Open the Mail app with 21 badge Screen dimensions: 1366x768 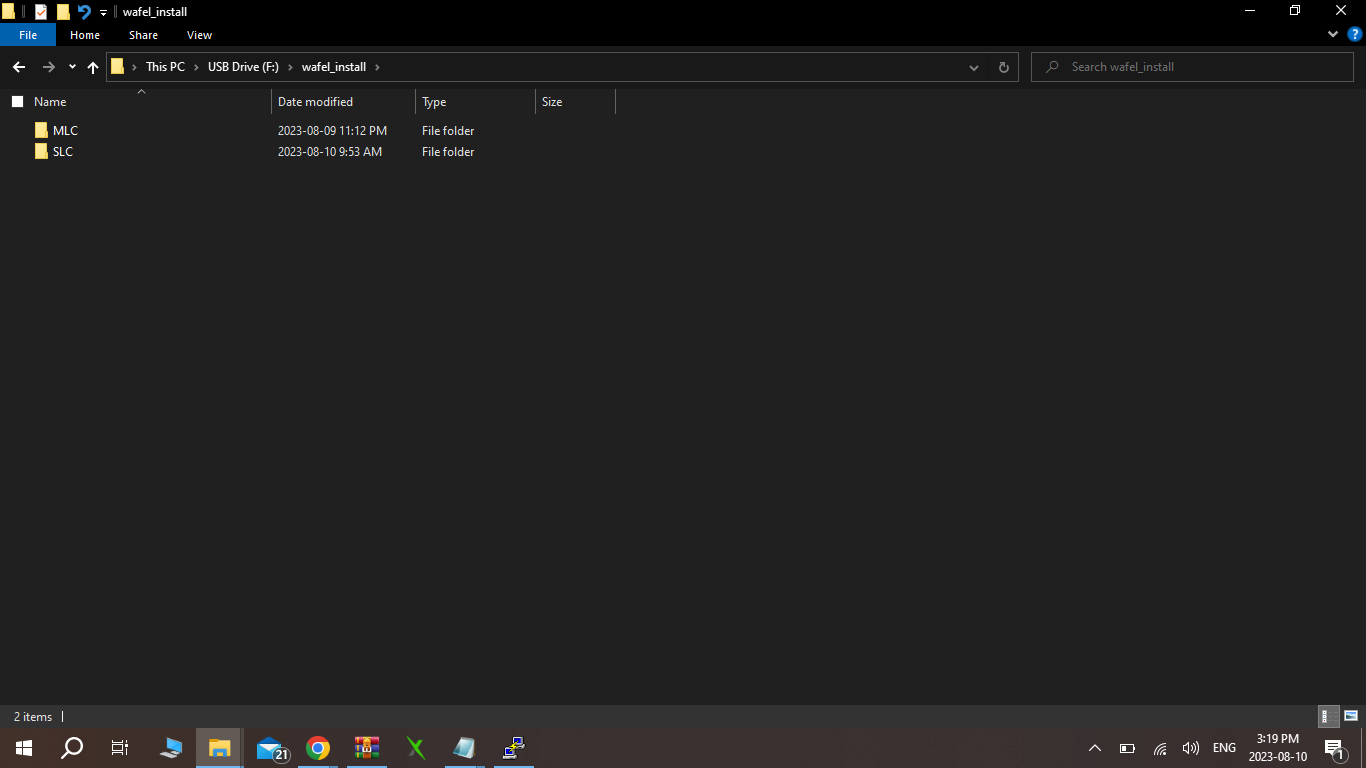[x=270, y=748]
